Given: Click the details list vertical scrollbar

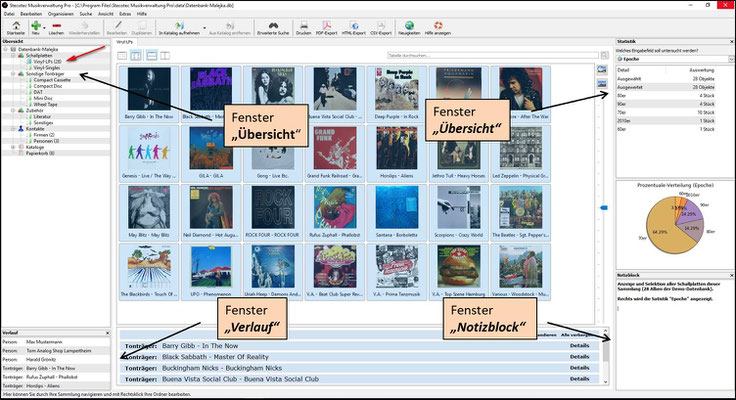Looking at the screenshot, I should [606, 357].
